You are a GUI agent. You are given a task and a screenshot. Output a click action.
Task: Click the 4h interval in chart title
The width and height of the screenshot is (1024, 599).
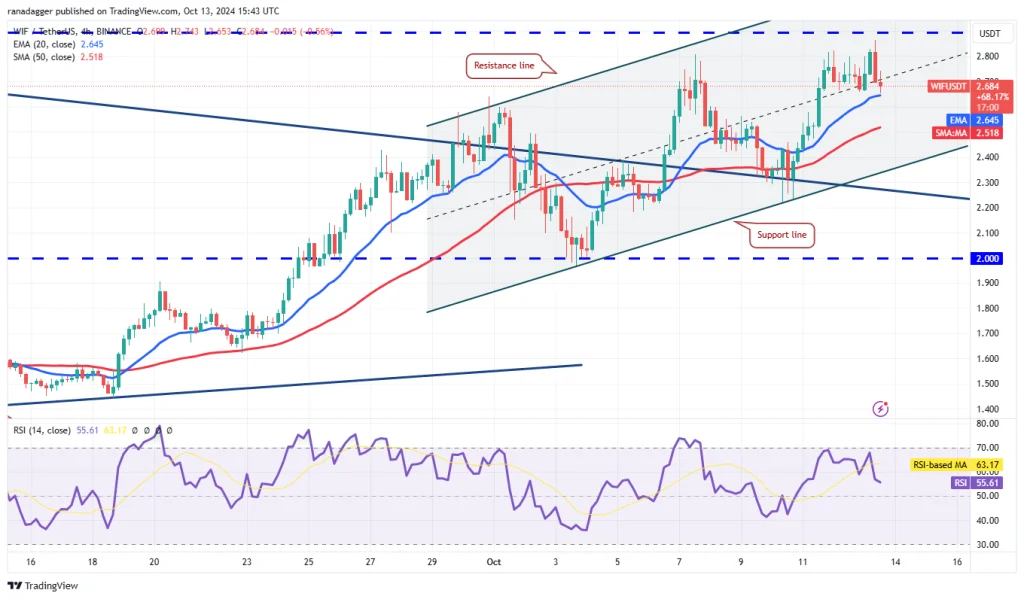click(86, 31)
